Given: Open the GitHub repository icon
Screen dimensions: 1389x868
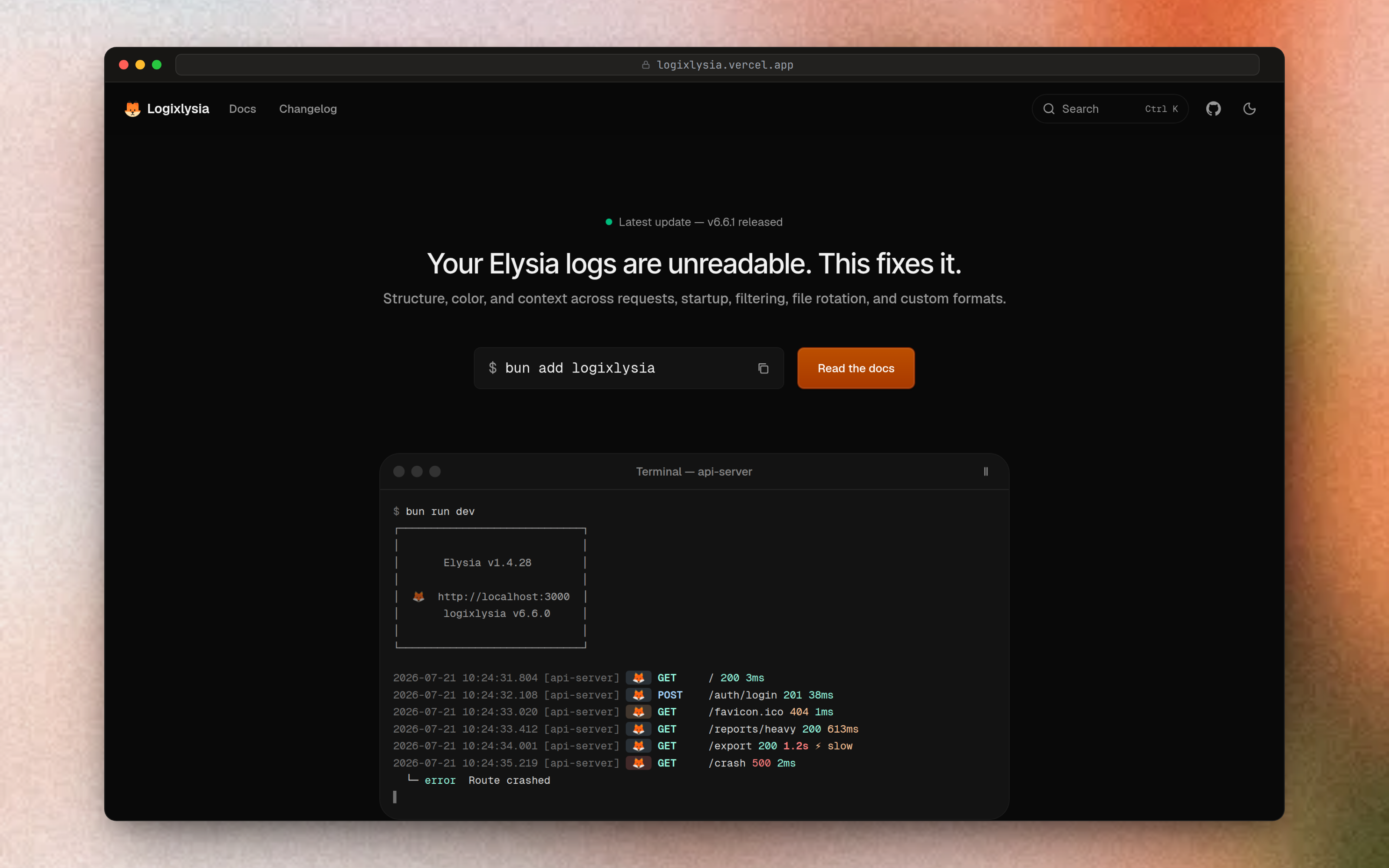Looking at the screenshot, I should [x=1213, y=108].
